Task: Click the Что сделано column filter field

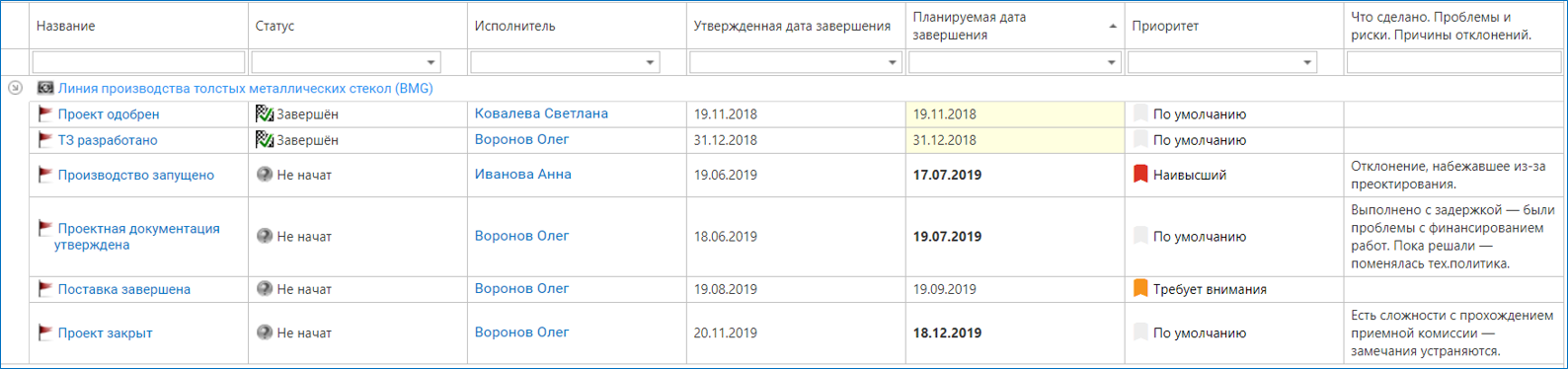Action: 1454,62
